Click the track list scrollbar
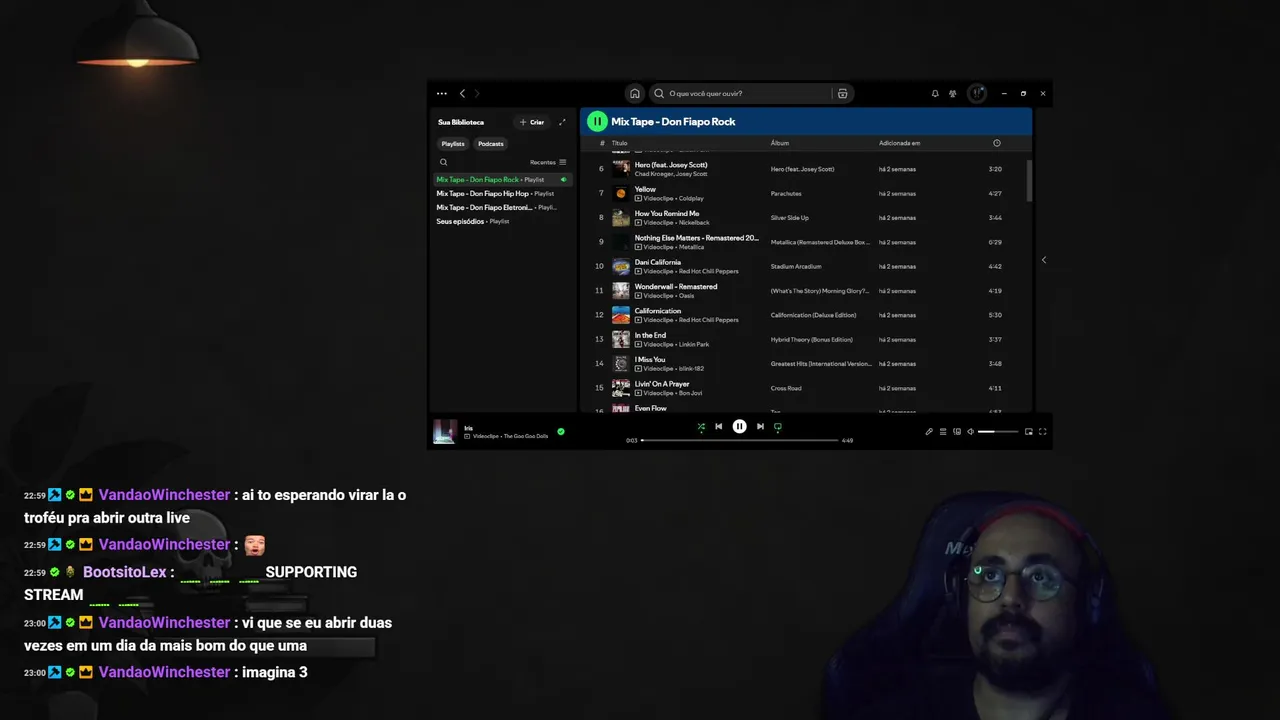The width and height of the screenshot is (1280, 720). (x=1028, y=180)
